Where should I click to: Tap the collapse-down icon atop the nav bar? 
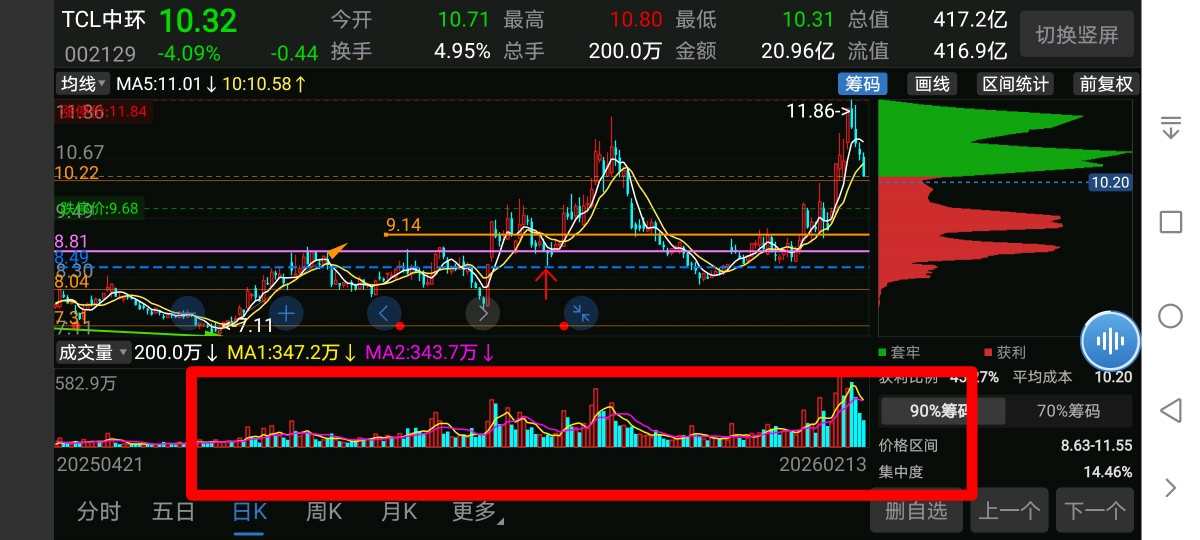click(x=1170, y=127)
